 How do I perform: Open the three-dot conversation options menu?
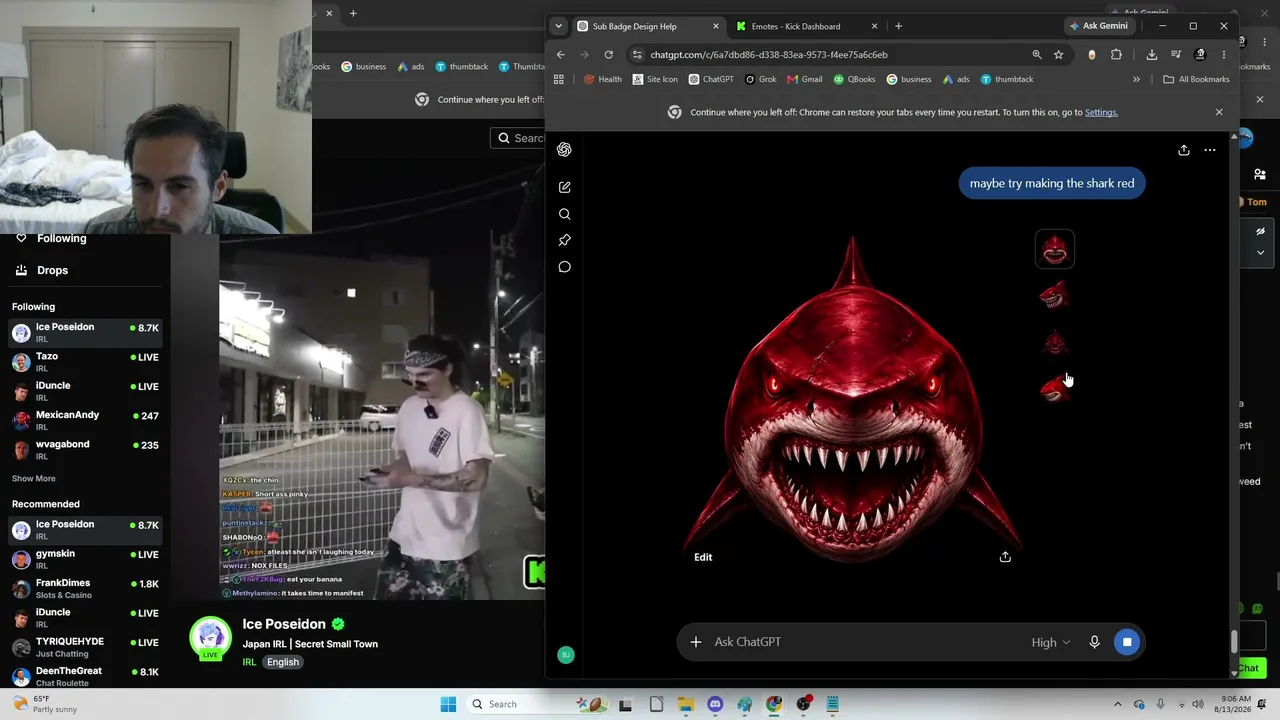coord(1210,150)
